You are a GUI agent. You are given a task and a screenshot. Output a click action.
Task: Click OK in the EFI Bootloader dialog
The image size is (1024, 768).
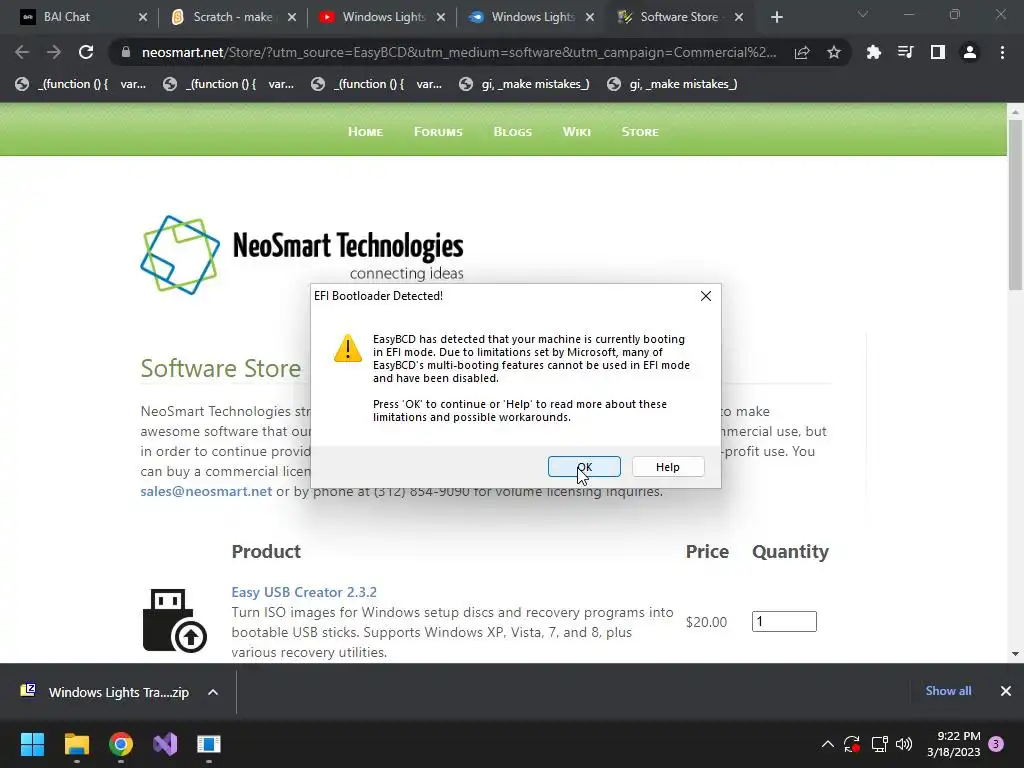click(x=584, y=466)
